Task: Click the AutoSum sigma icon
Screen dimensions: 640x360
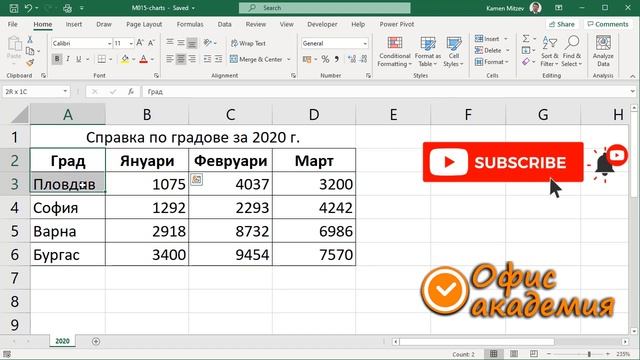Action: 526,38
